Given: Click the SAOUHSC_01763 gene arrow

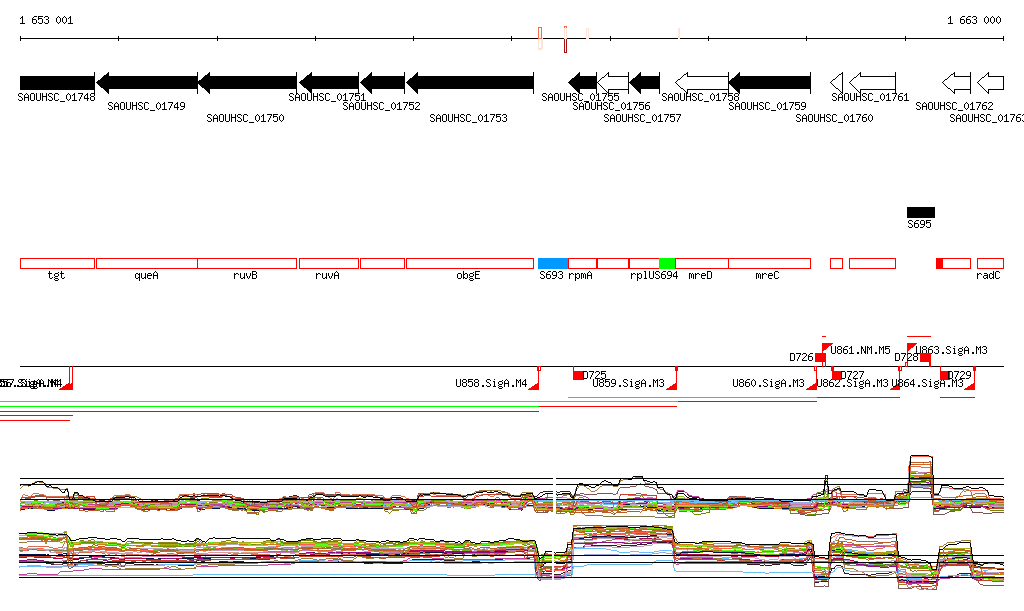Looking at the screenshot, I should click(x=991, y=83).
